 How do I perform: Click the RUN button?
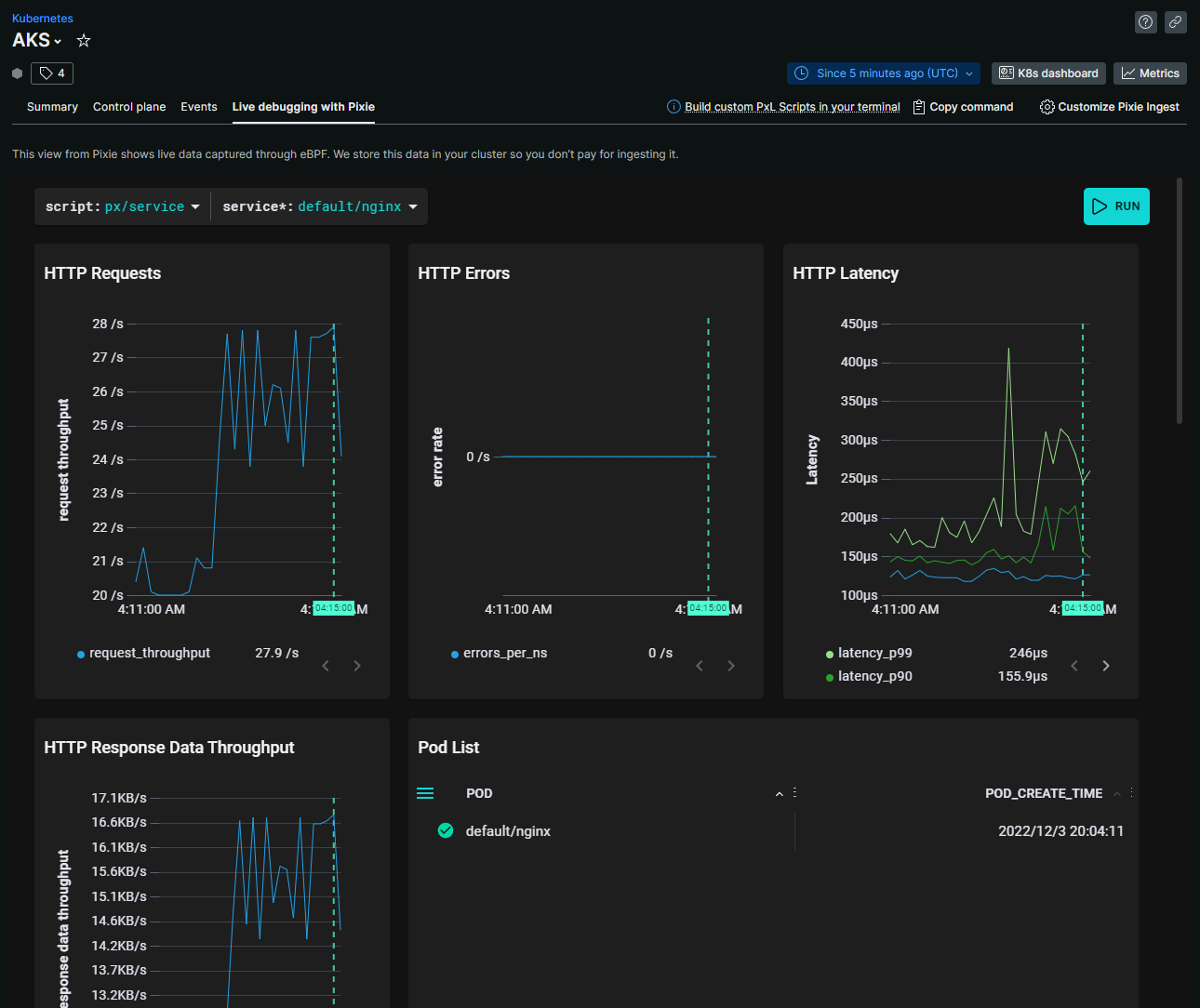(1116, 206)
